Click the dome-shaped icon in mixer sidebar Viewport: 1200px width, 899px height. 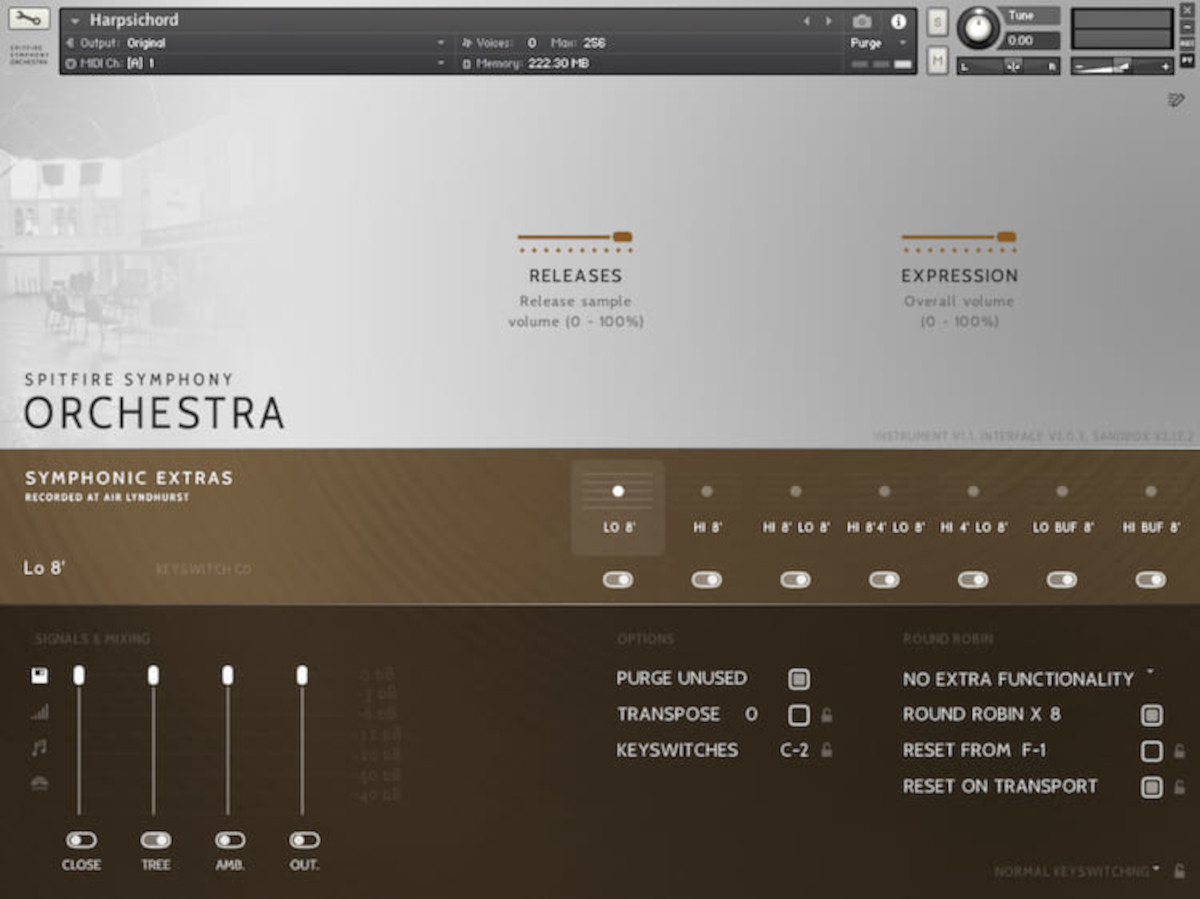coord(40,783)
